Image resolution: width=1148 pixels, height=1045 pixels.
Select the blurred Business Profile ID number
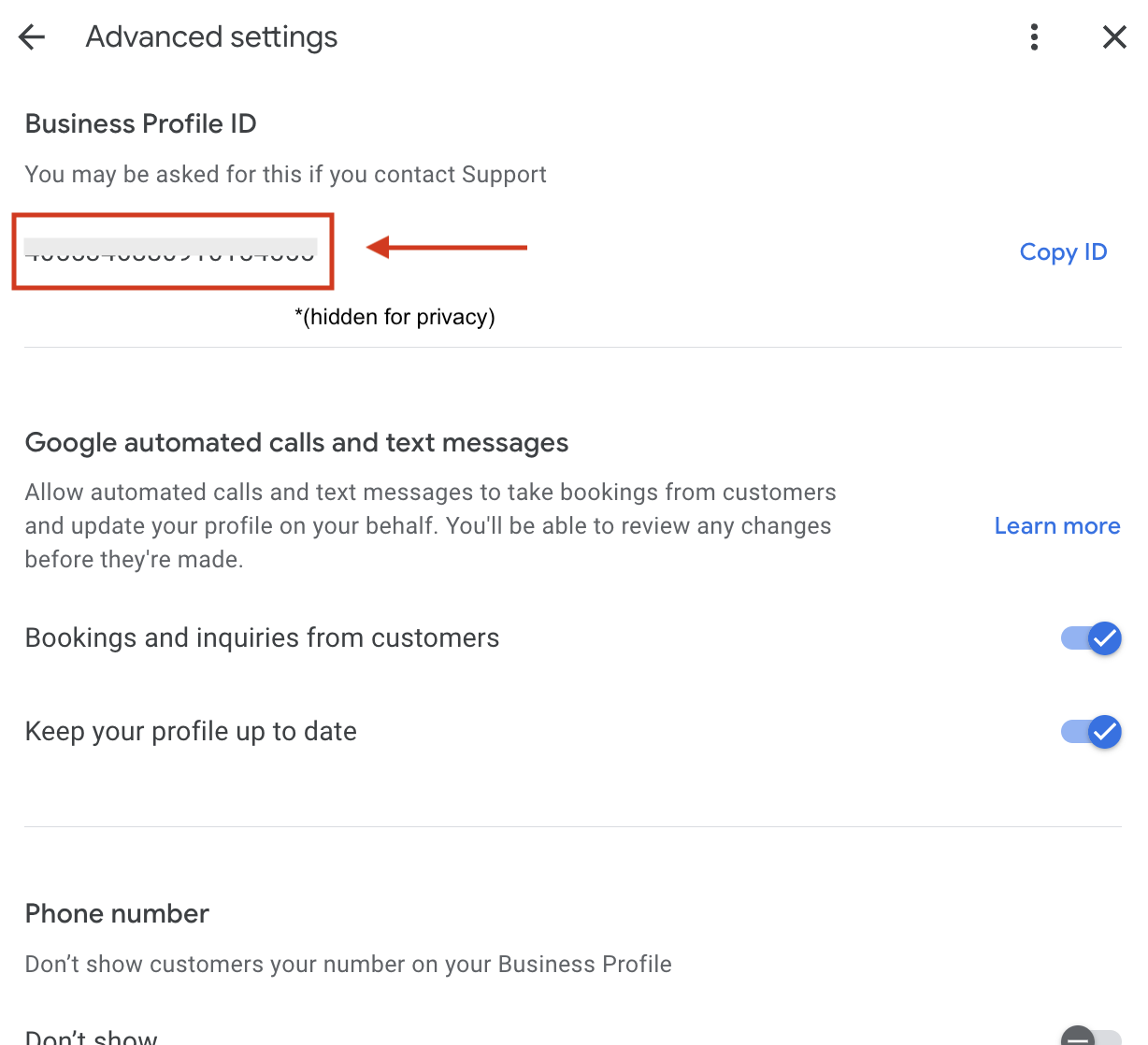point(170,251)
